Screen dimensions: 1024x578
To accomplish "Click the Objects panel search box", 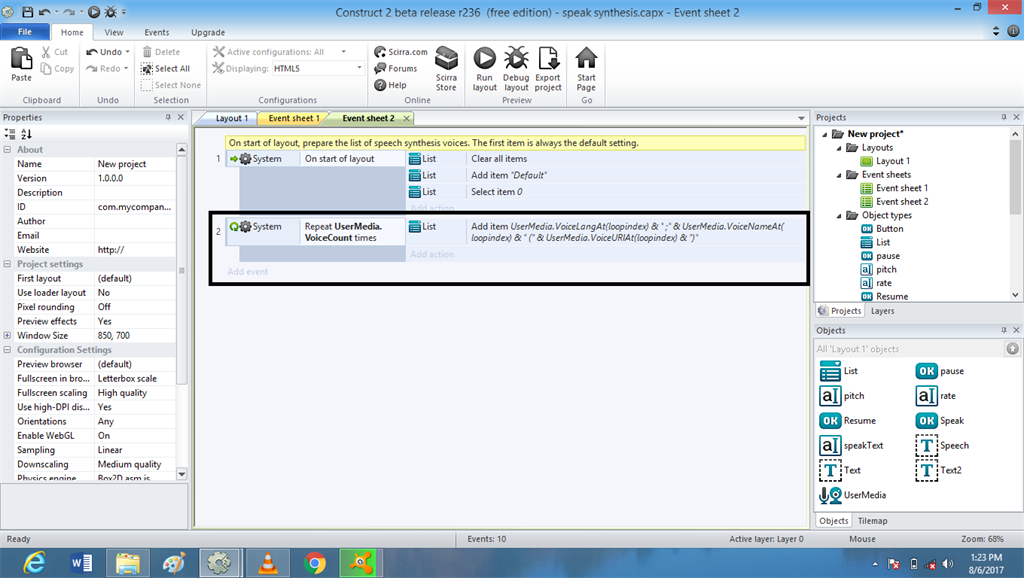I will pos(910,349).
